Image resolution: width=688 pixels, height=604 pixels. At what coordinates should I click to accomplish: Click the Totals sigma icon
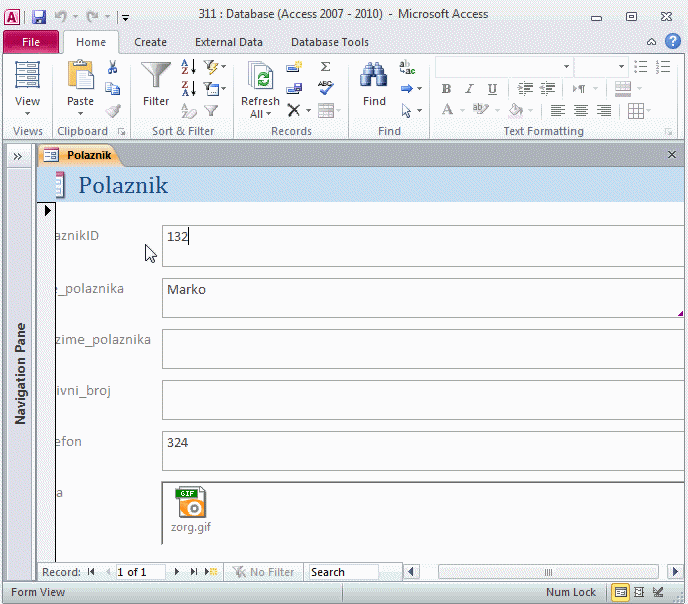[x=325, y=67]
